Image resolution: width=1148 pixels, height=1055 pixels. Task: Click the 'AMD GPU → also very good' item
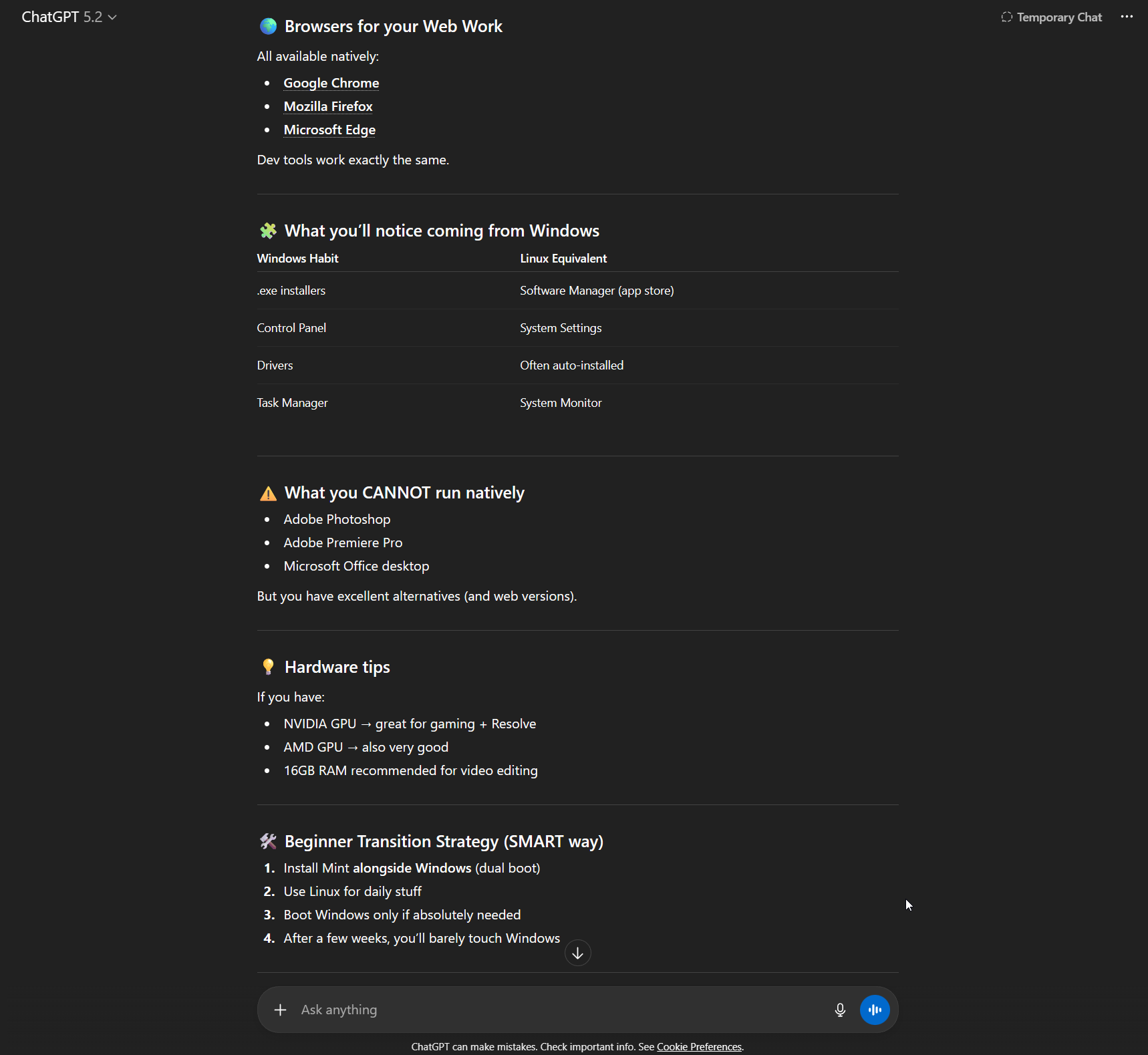pos(366,747)
